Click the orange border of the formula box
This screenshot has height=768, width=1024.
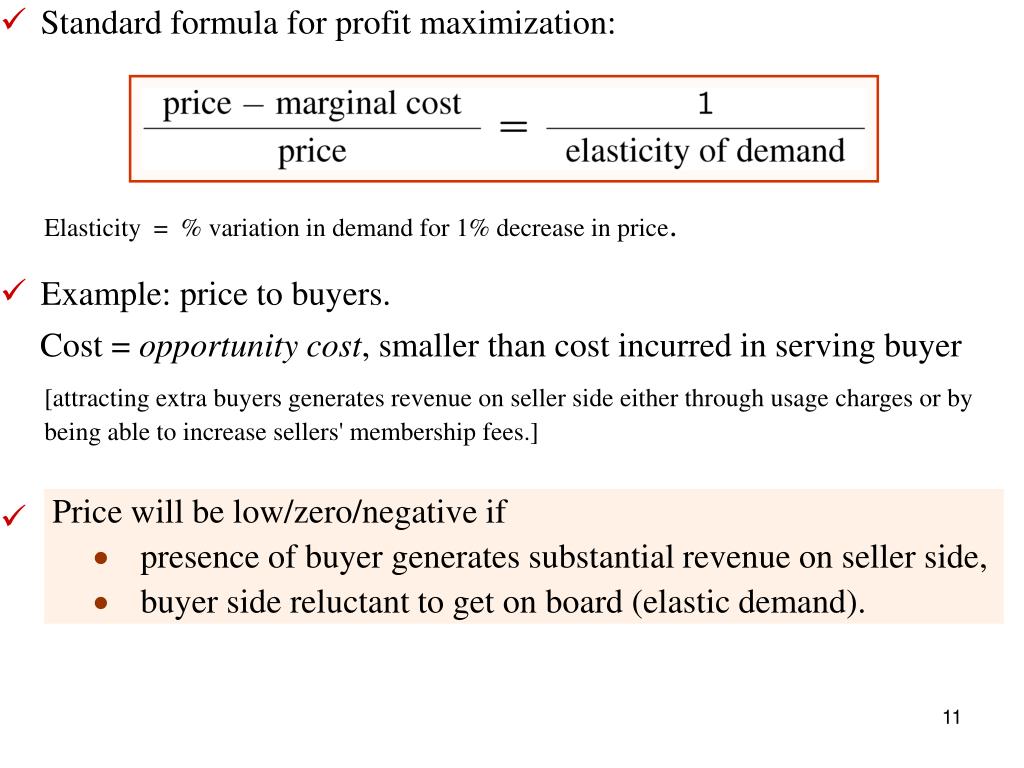click(504, 77)
